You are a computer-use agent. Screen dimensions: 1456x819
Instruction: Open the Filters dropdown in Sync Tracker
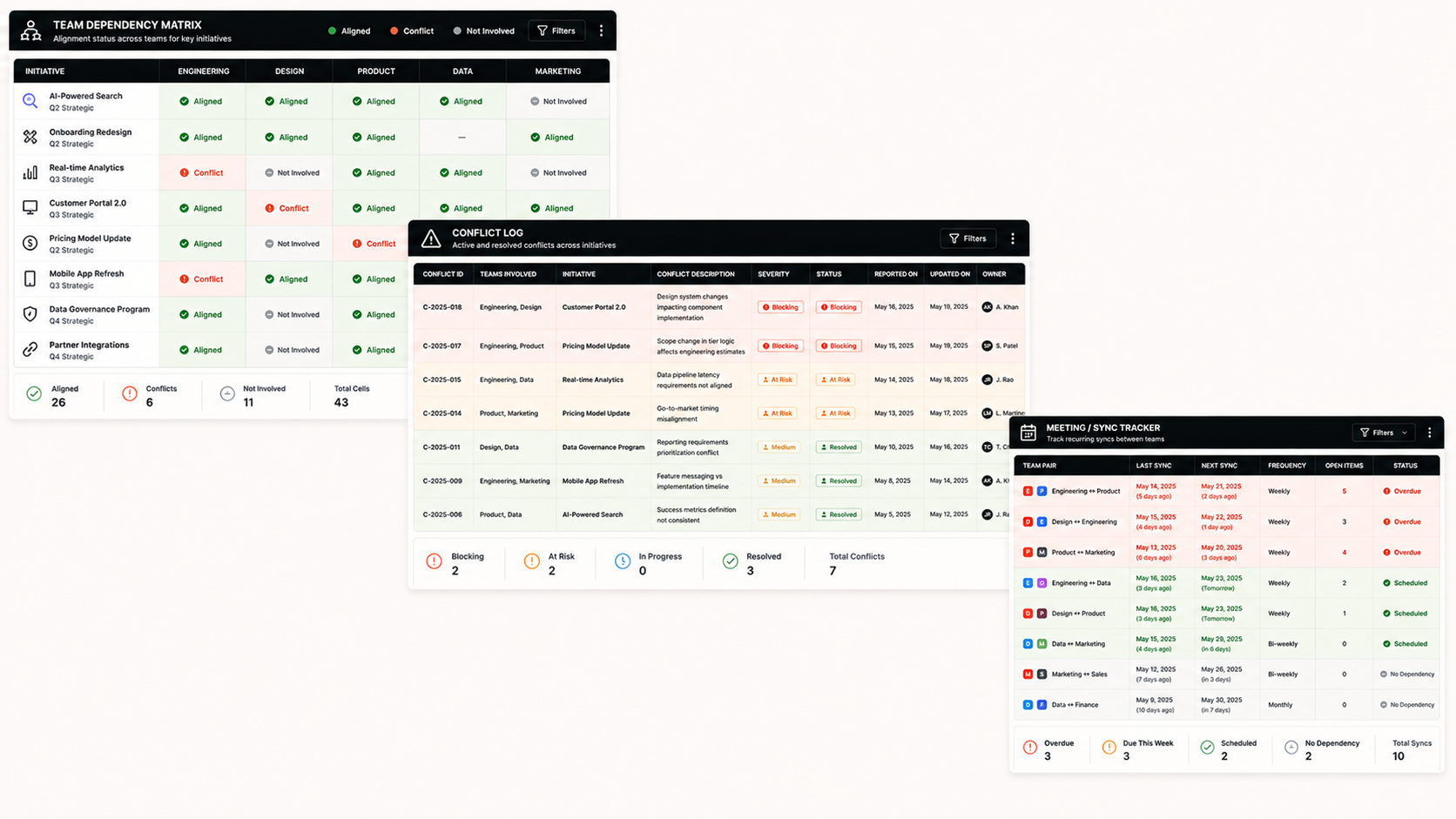(x=1384, y=433)
